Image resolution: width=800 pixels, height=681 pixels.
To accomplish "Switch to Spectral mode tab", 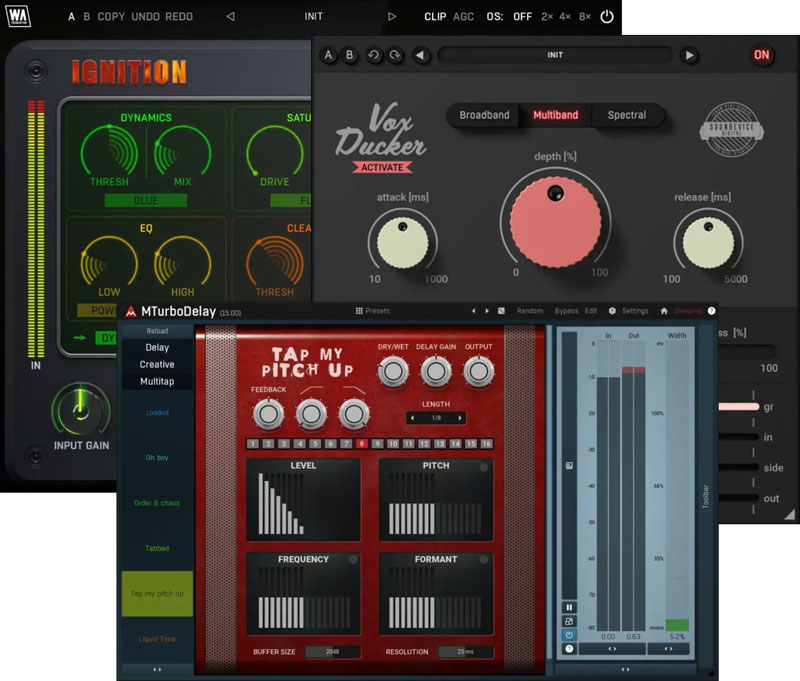I will 627,115.
